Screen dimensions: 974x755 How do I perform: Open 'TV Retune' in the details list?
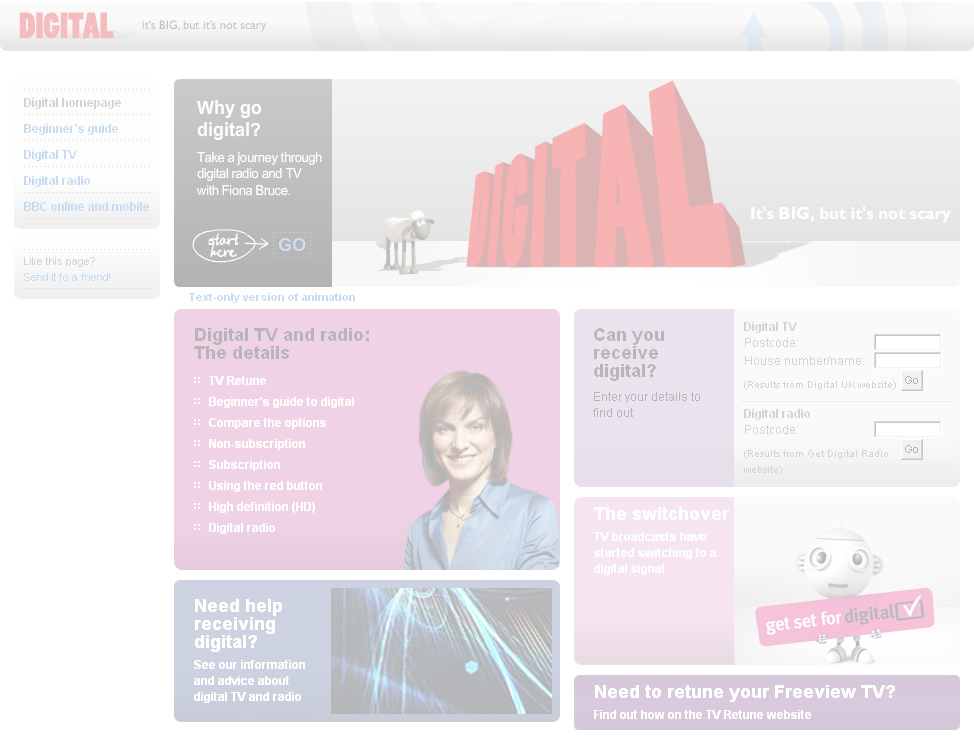click(x=237, y=380)
